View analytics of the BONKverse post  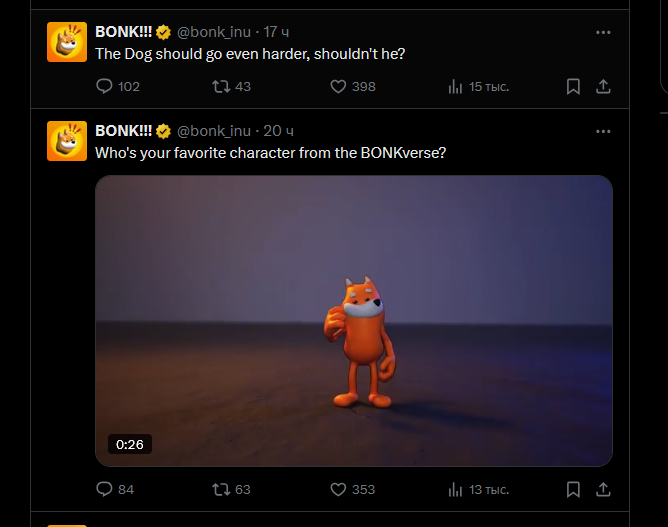pyautogui.click(x=456, y=489)
